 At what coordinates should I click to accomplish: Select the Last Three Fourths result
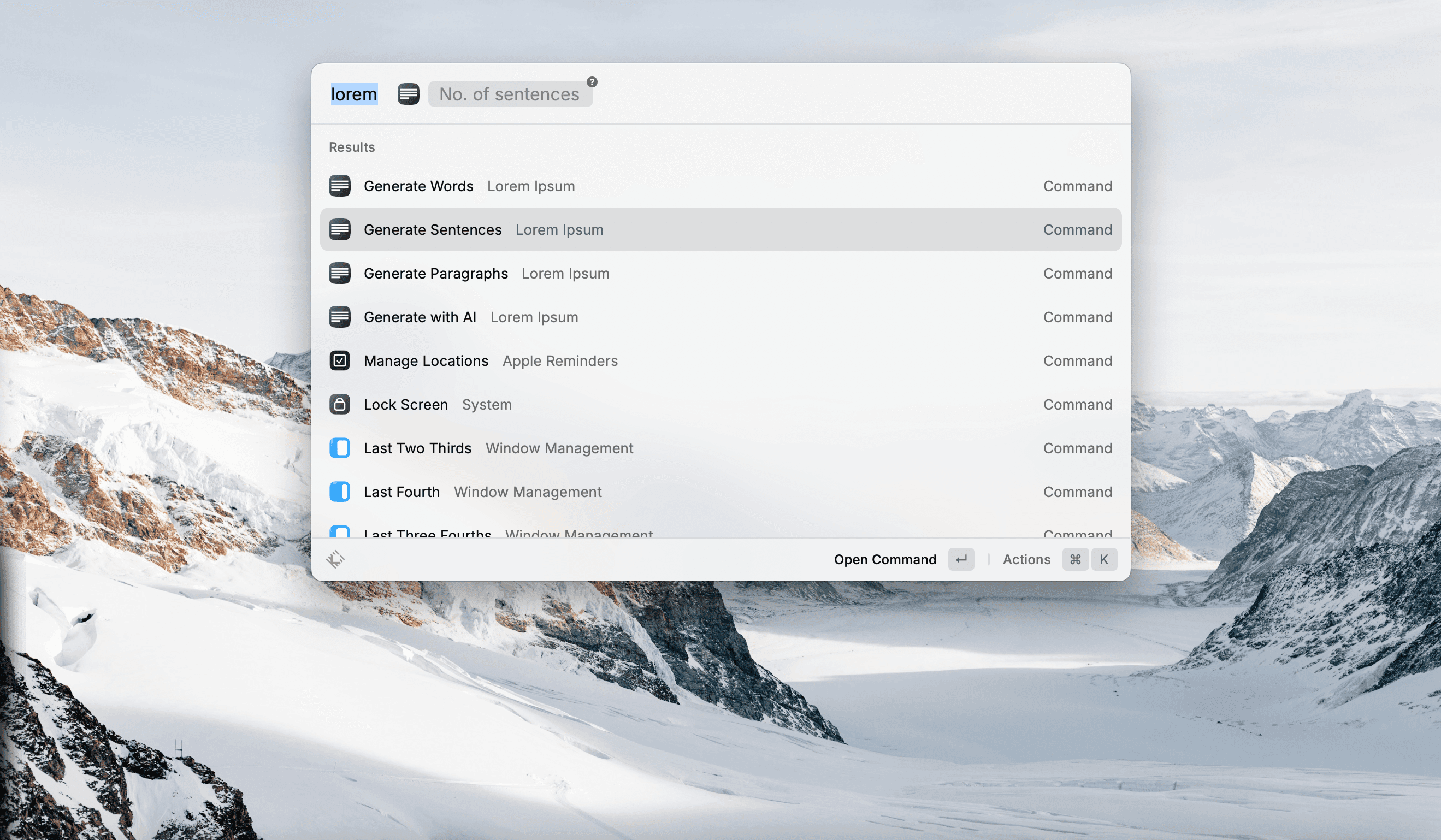[x=515, y=534]
